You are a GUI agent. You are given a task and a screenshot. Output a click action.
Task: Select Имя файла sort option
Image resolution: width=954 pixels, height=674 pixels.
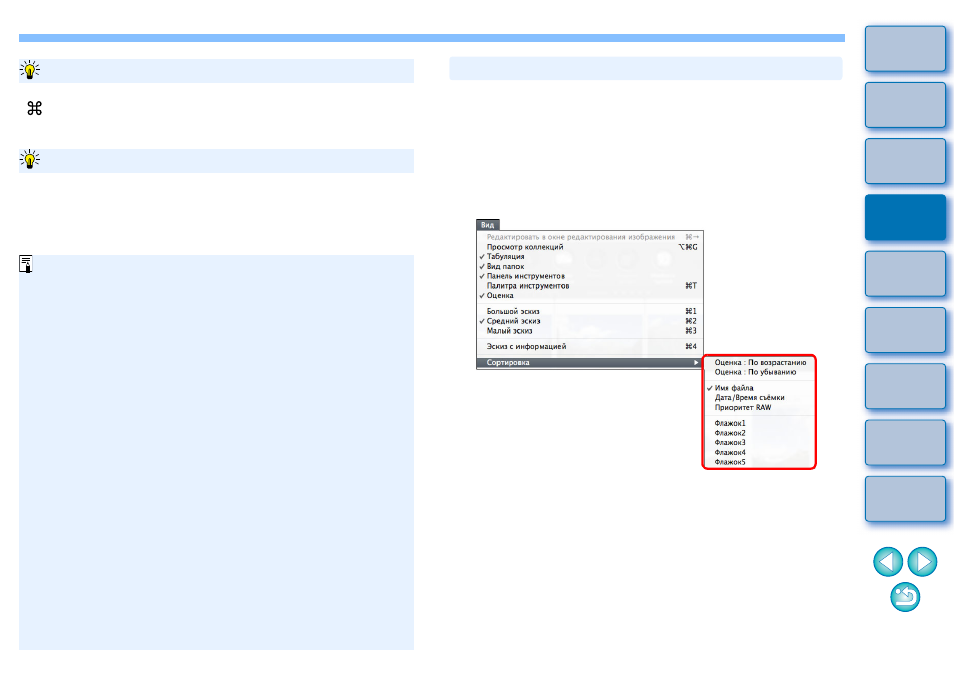[x=759, y=388]
